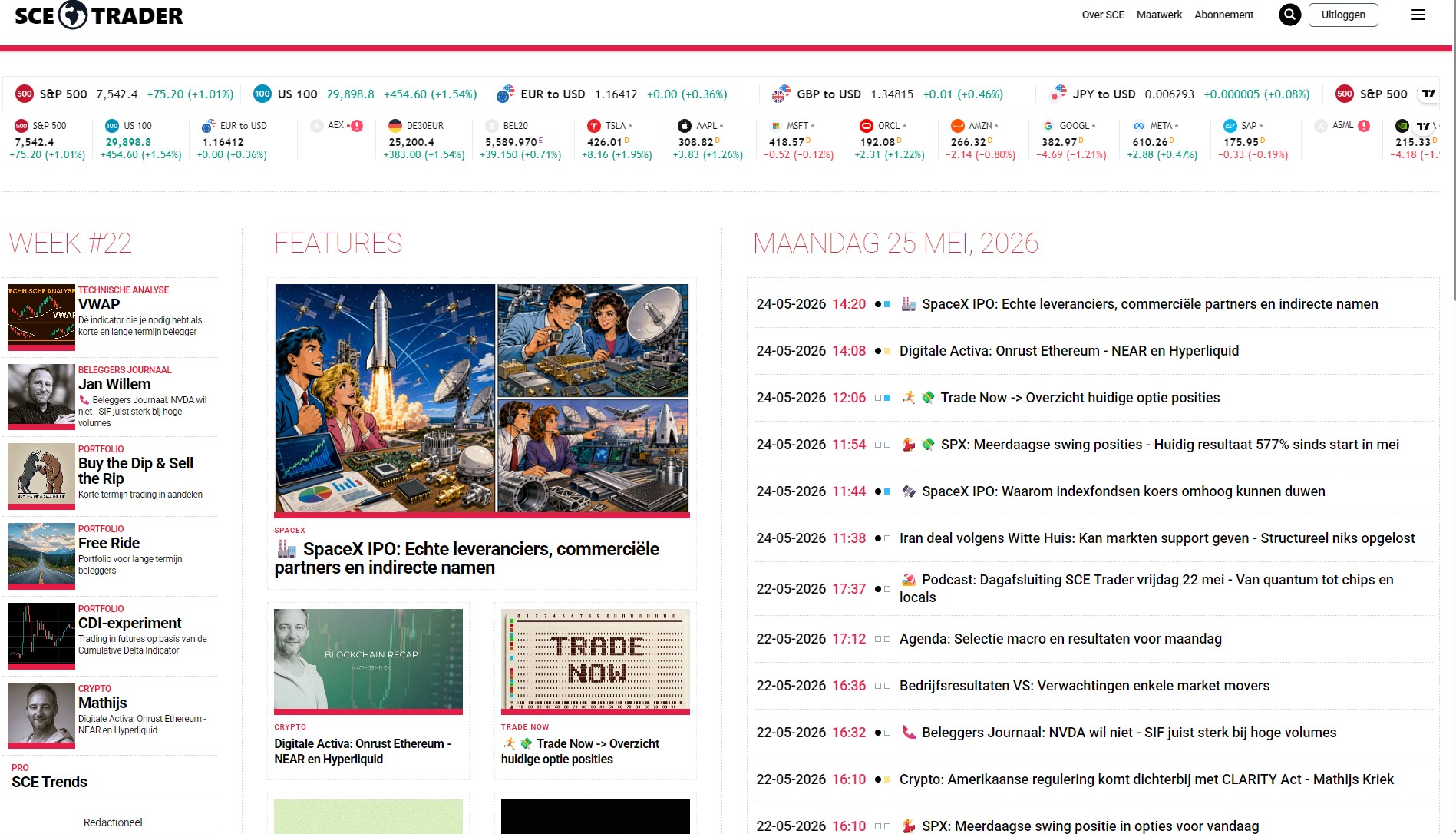This screenshot has height=834, width=1456.
Task: Click the ORCL ticker logo
Action: [867, 126]
